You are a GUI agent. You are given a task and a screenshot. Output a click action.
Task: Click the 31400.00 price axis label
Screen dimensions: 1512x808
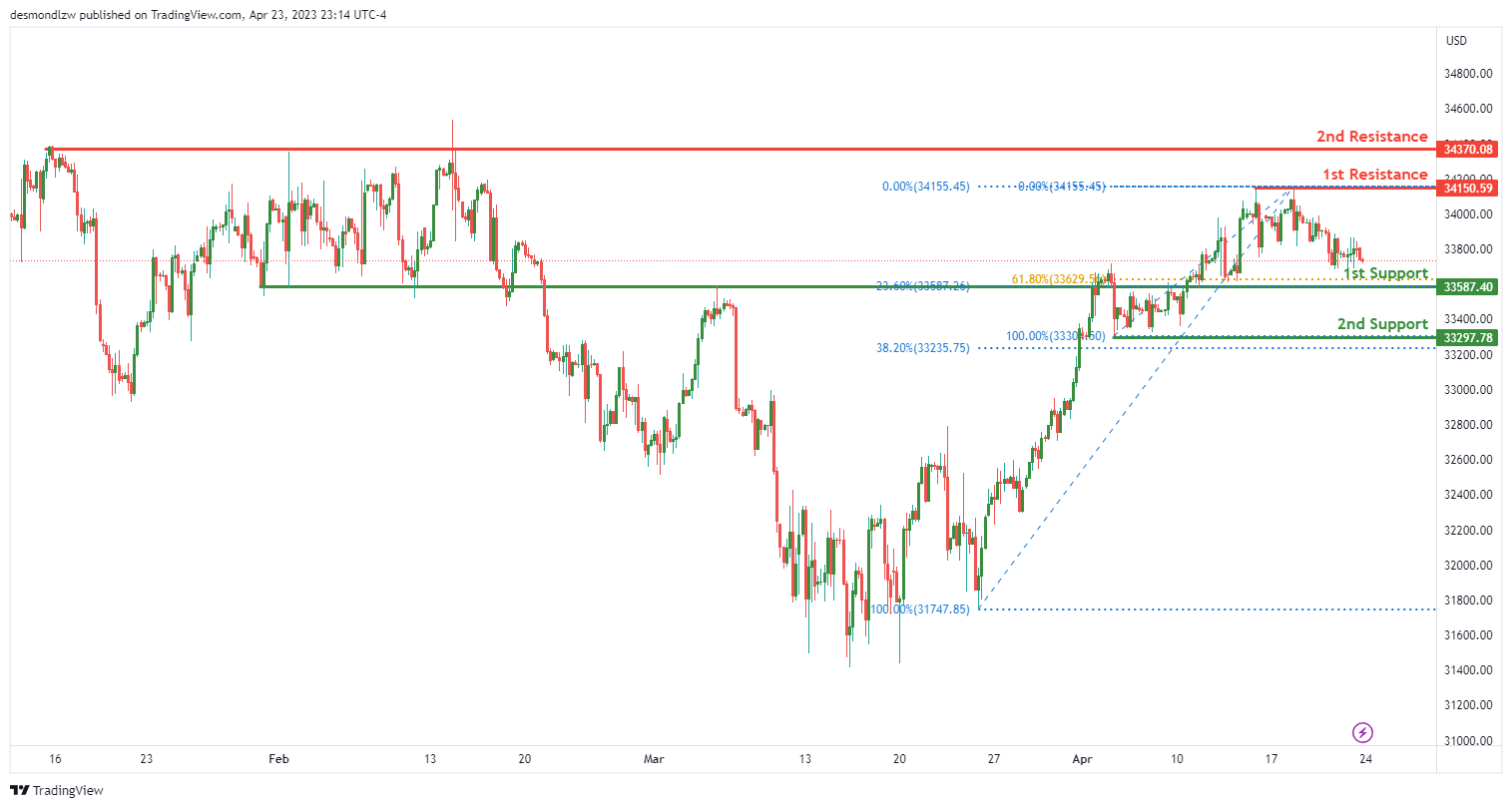click(x=1468, y=670)
